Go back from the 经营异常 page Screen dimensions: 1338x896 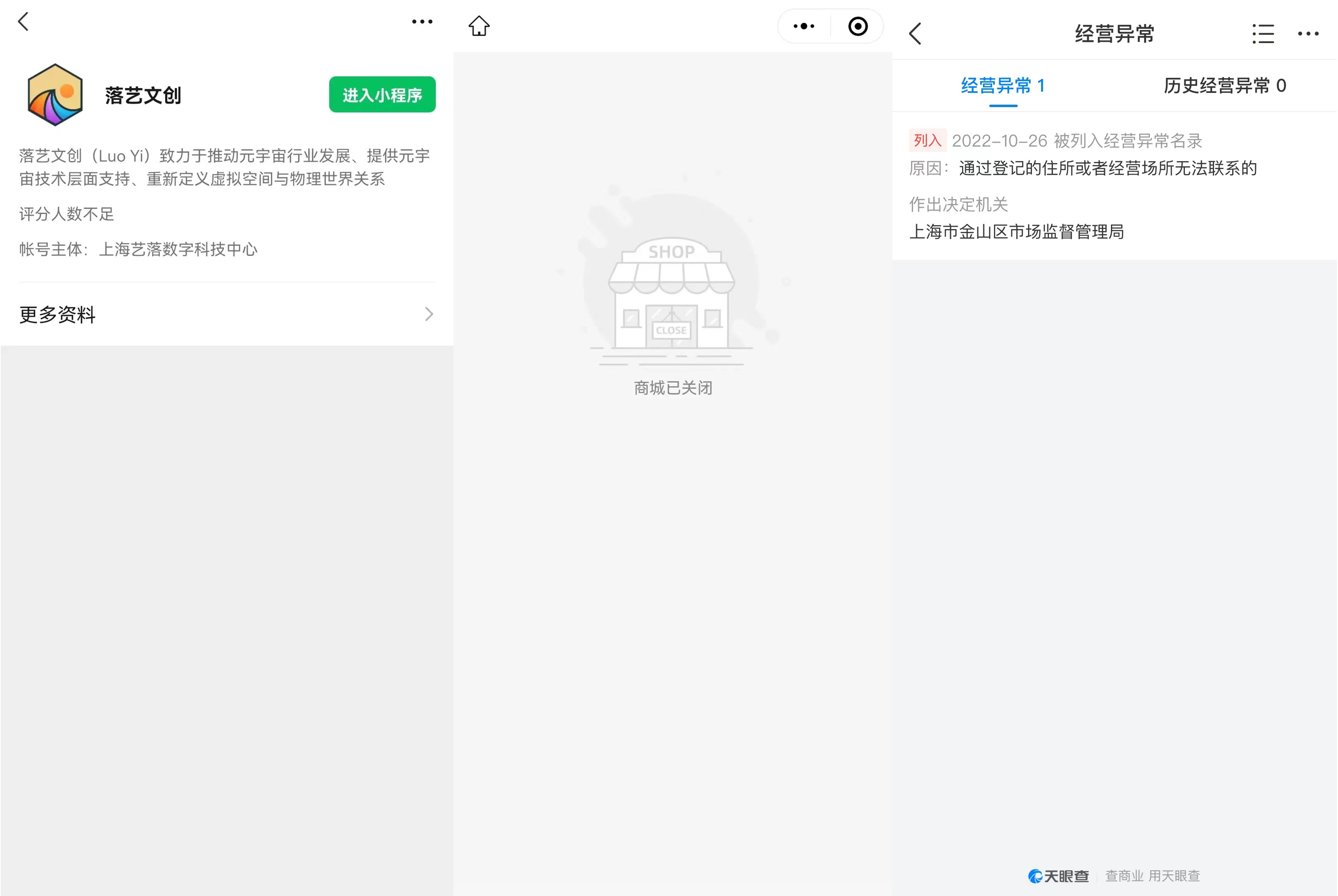pos(916,34)
